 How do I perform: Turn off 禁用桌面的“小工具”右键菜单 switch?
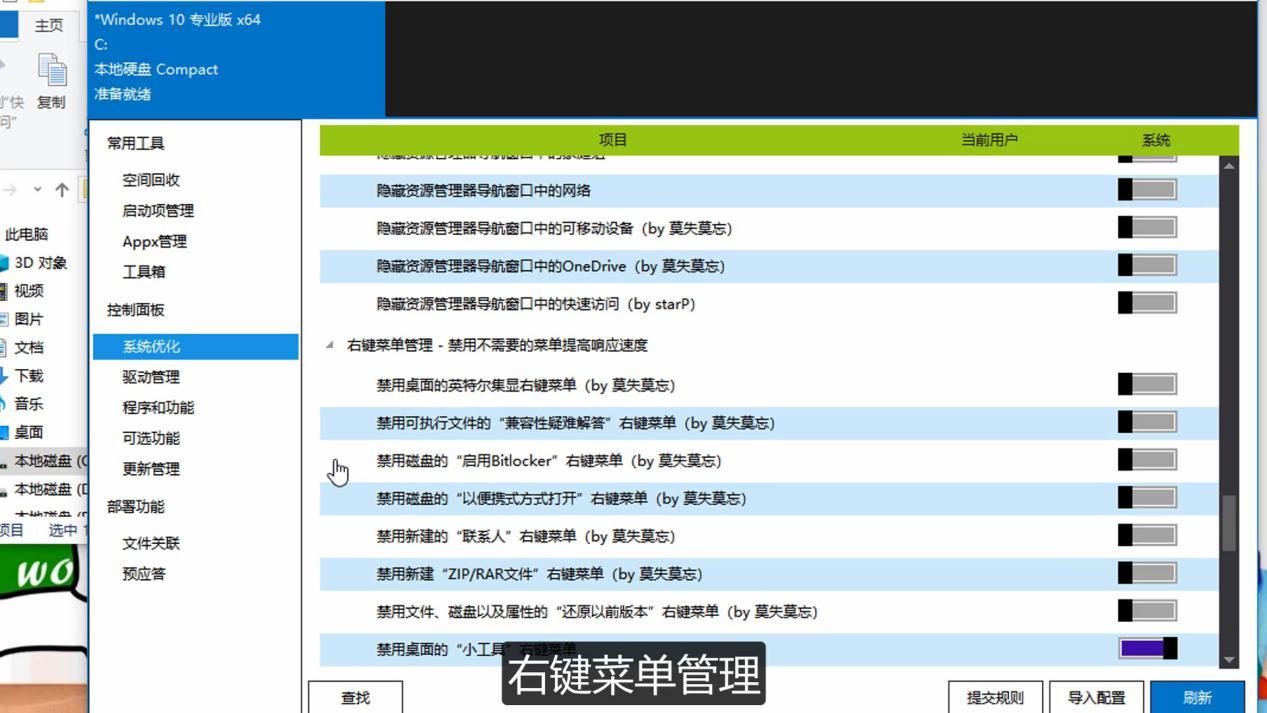point(1147,648)
